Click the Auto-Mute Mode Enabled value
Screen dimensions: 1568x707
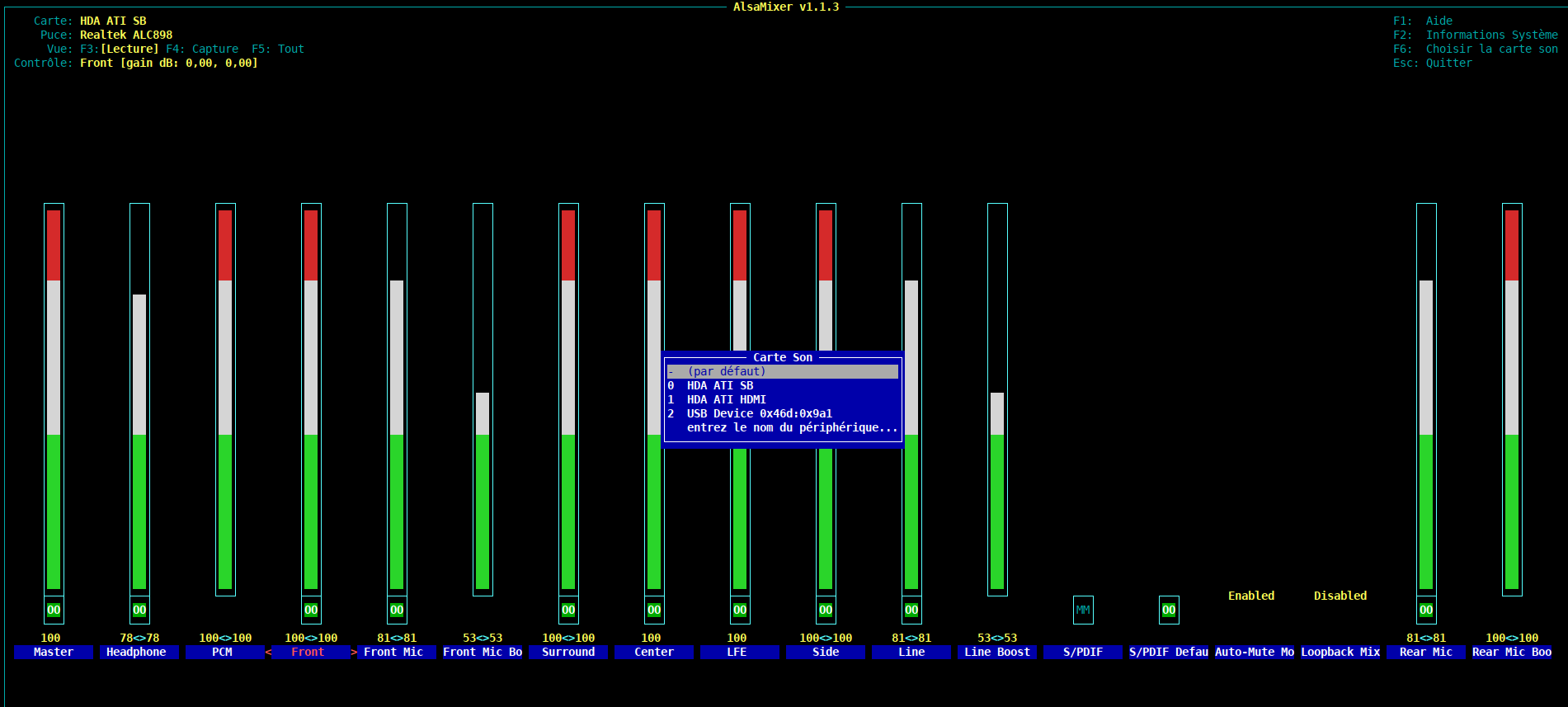pyautogui.click(x=1251, y=596)
